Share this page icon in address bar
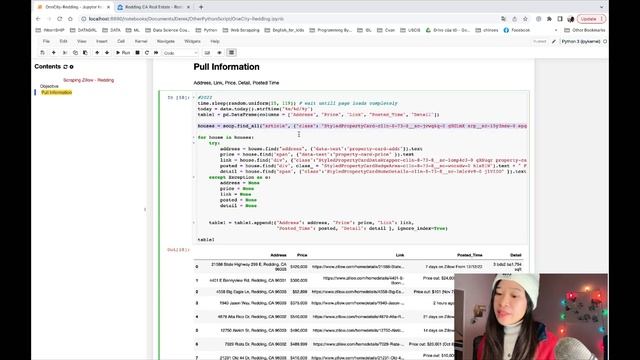This screenshot has width=640, height=360. [x=514, y=19]
